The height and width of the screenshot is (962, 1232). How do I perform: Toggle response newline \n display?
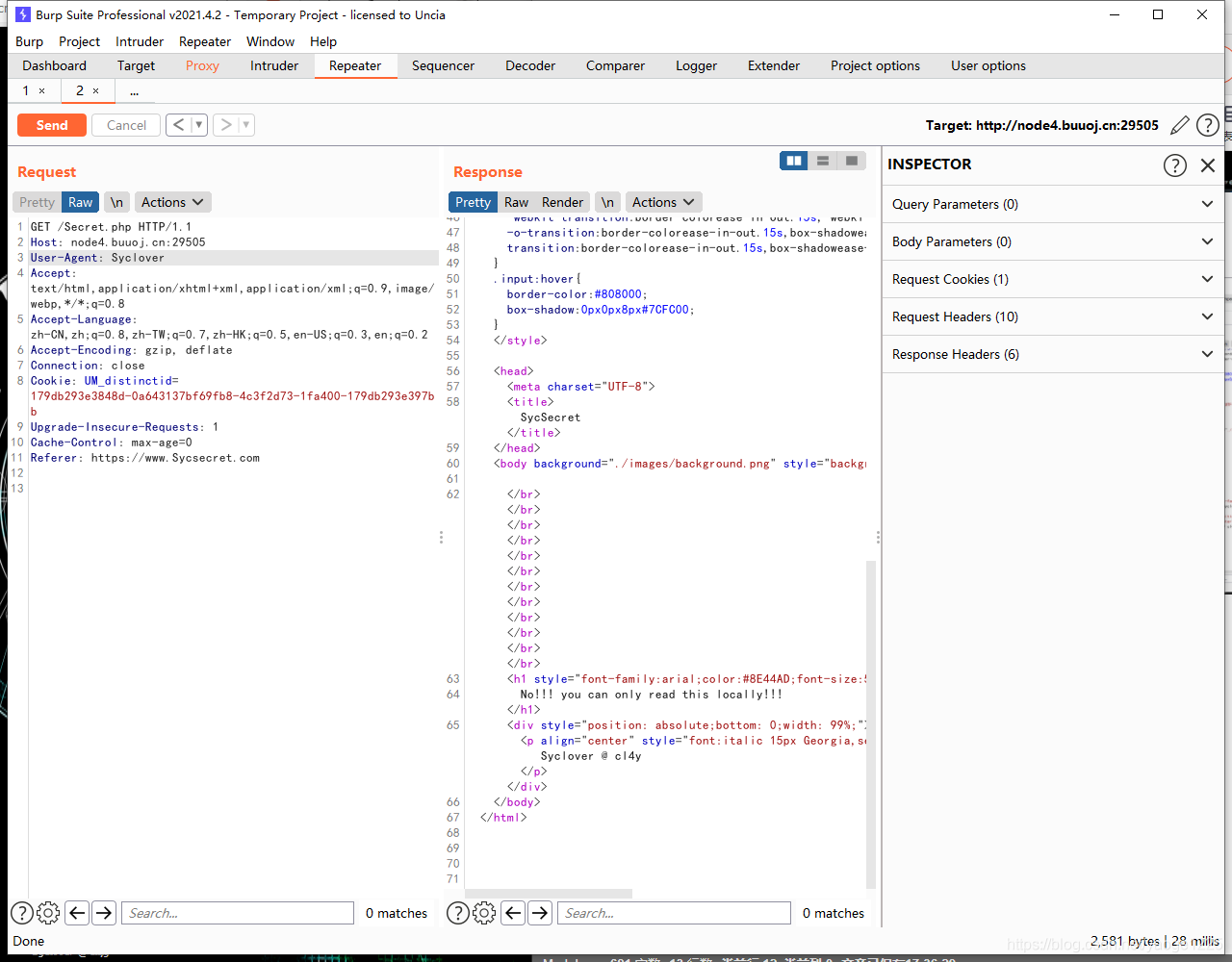point(607,202)
